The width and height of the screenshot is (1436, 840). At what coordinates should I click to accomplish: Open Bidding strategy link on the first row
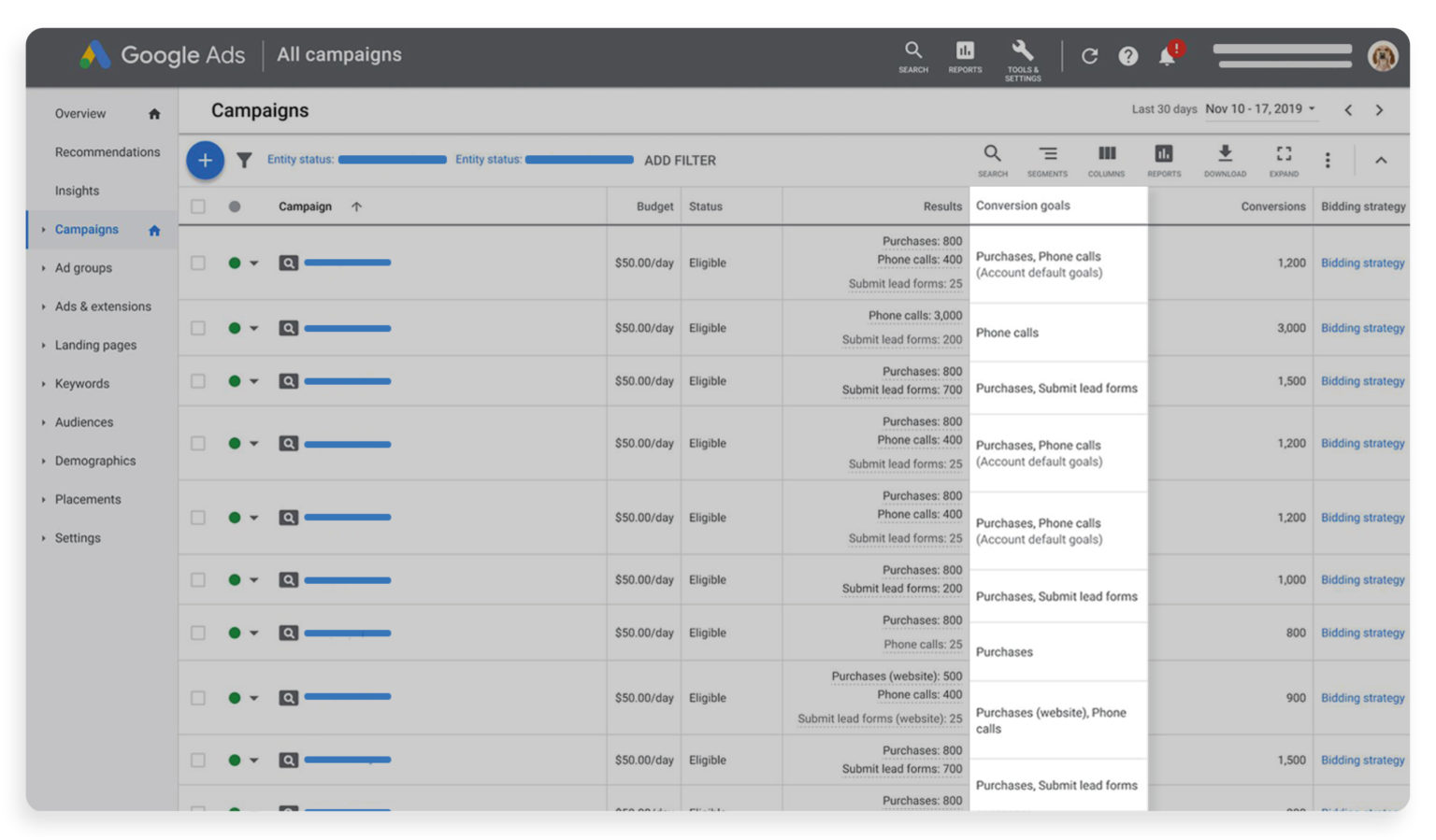click(x=1362, y=263)
